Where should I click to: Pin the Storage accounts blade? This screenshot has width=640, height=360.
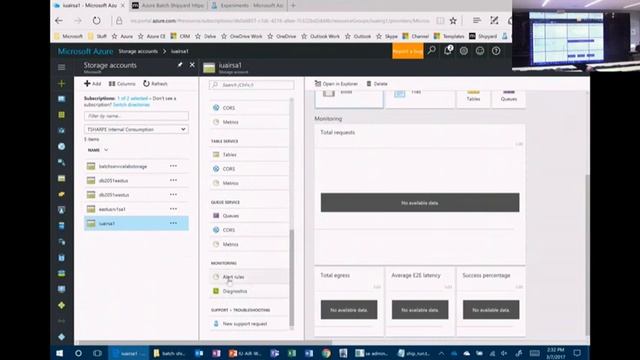pos(180,65)
